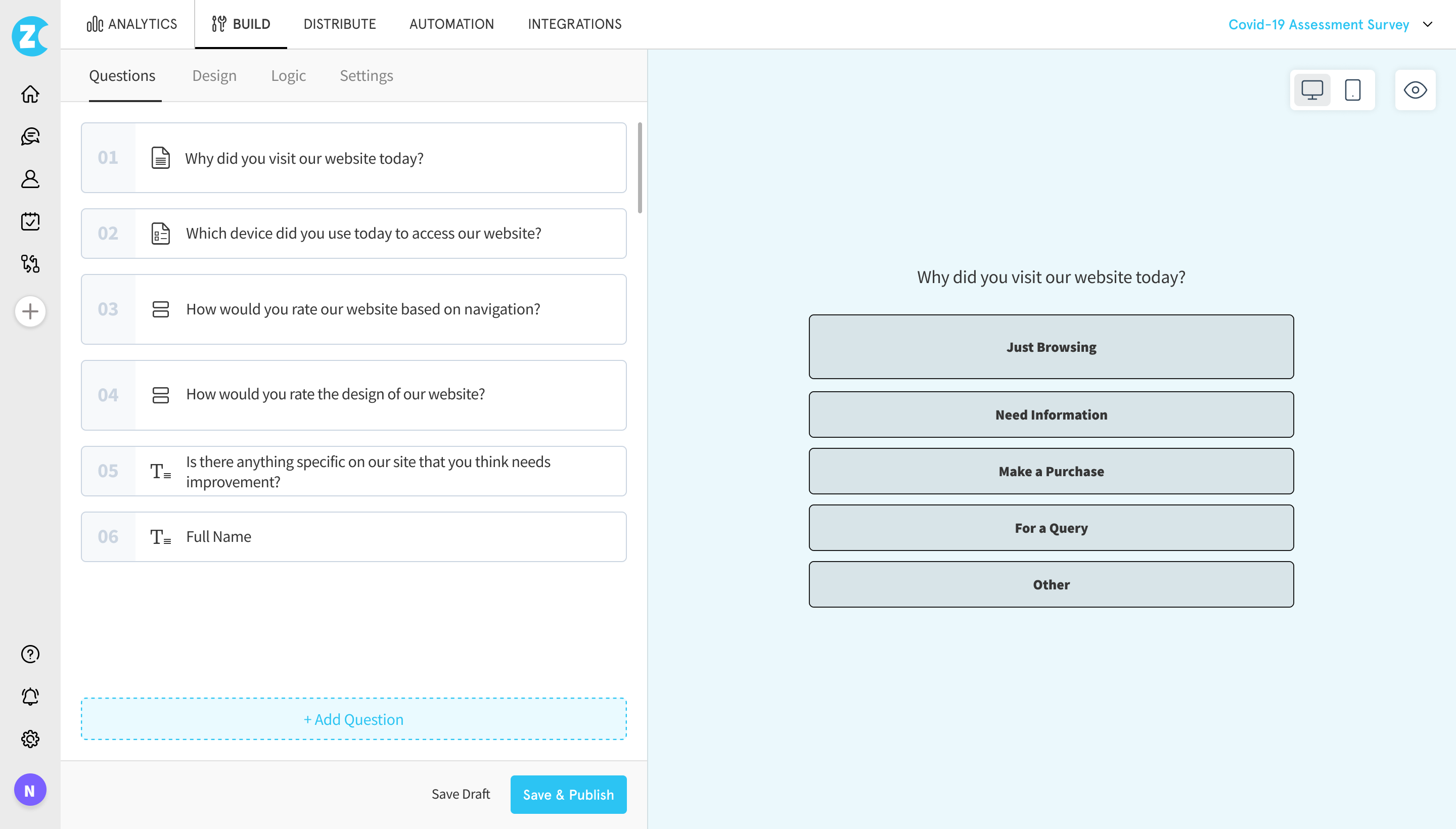Image resolution: width=1456 pixels, height=829 pixels.
Task: Click the workflows/branches sidebar icon
Action: [x=30, y=264]
